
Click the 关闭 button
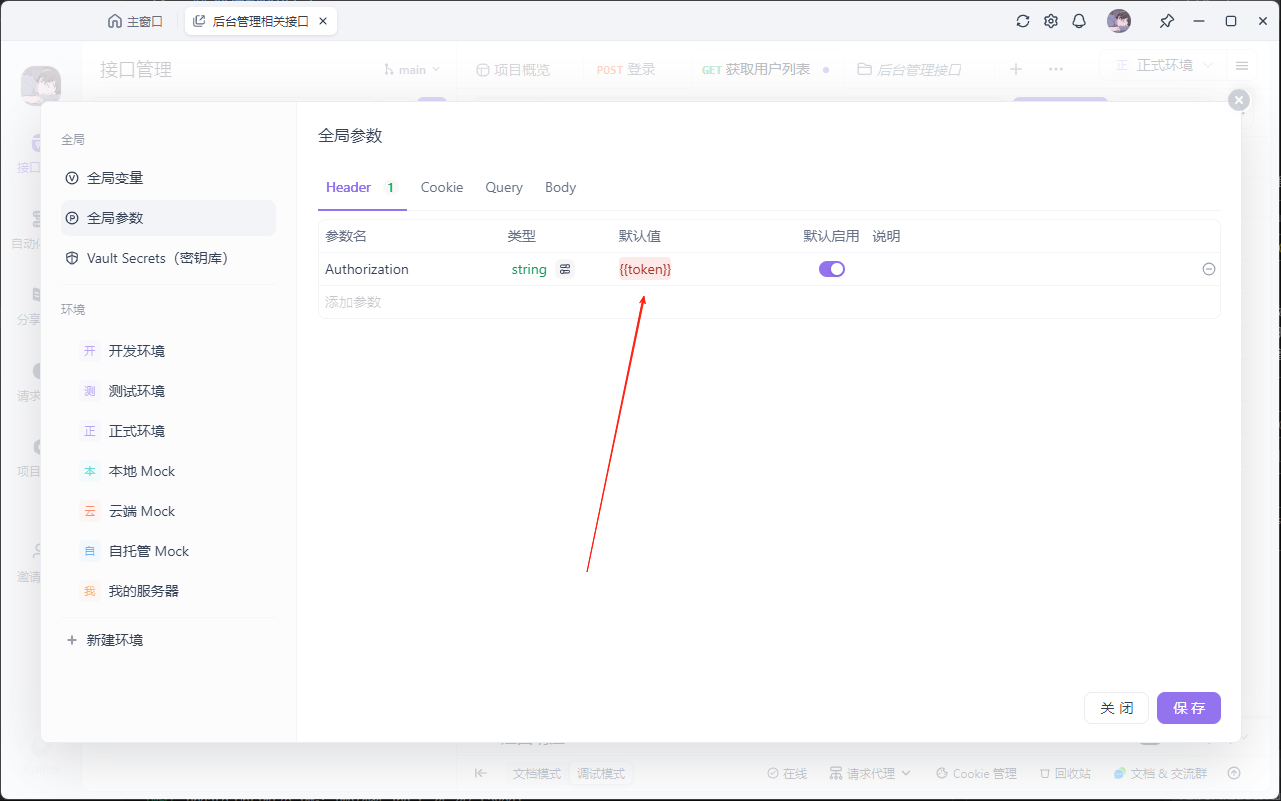point(1116,708)
